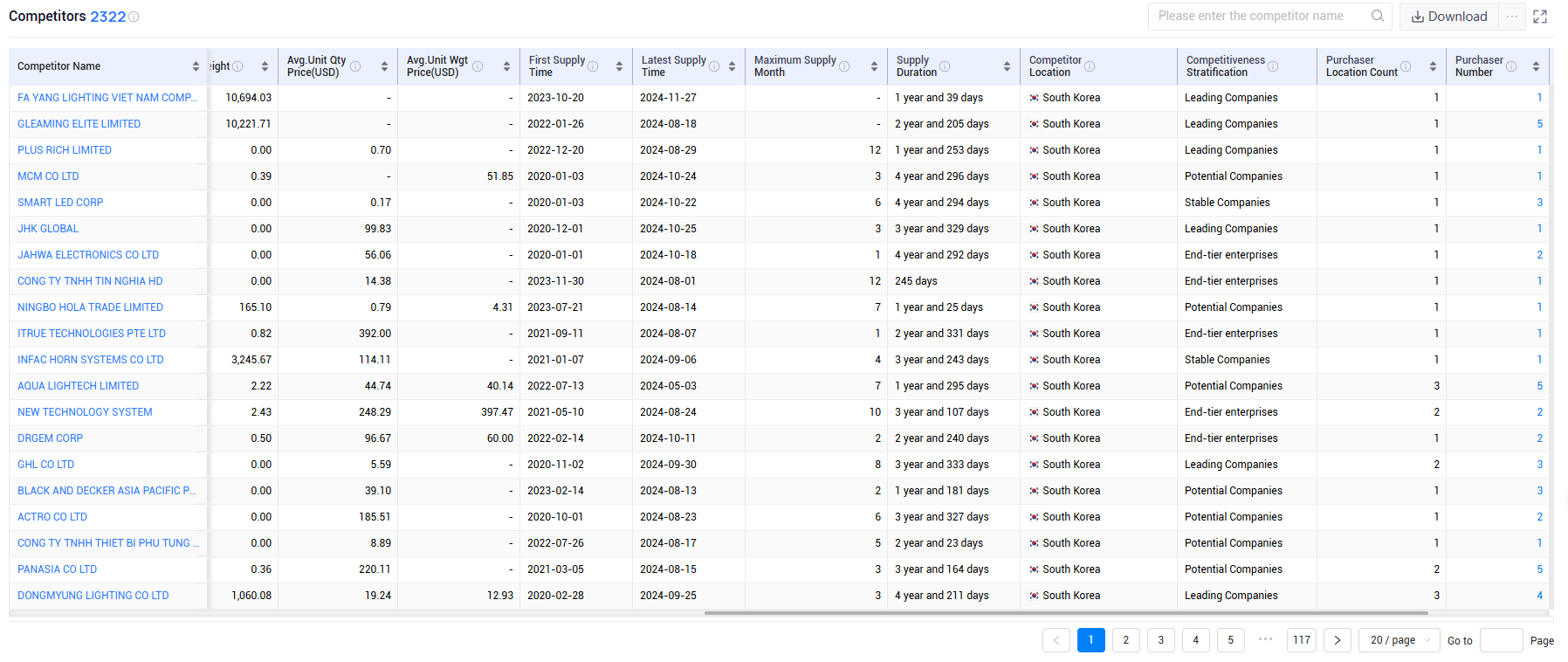This screenshot has height=662, width=1568.
Task: Sort by Avg.Unit Wgt Price(USD)
Action: [x=506, y=66]
